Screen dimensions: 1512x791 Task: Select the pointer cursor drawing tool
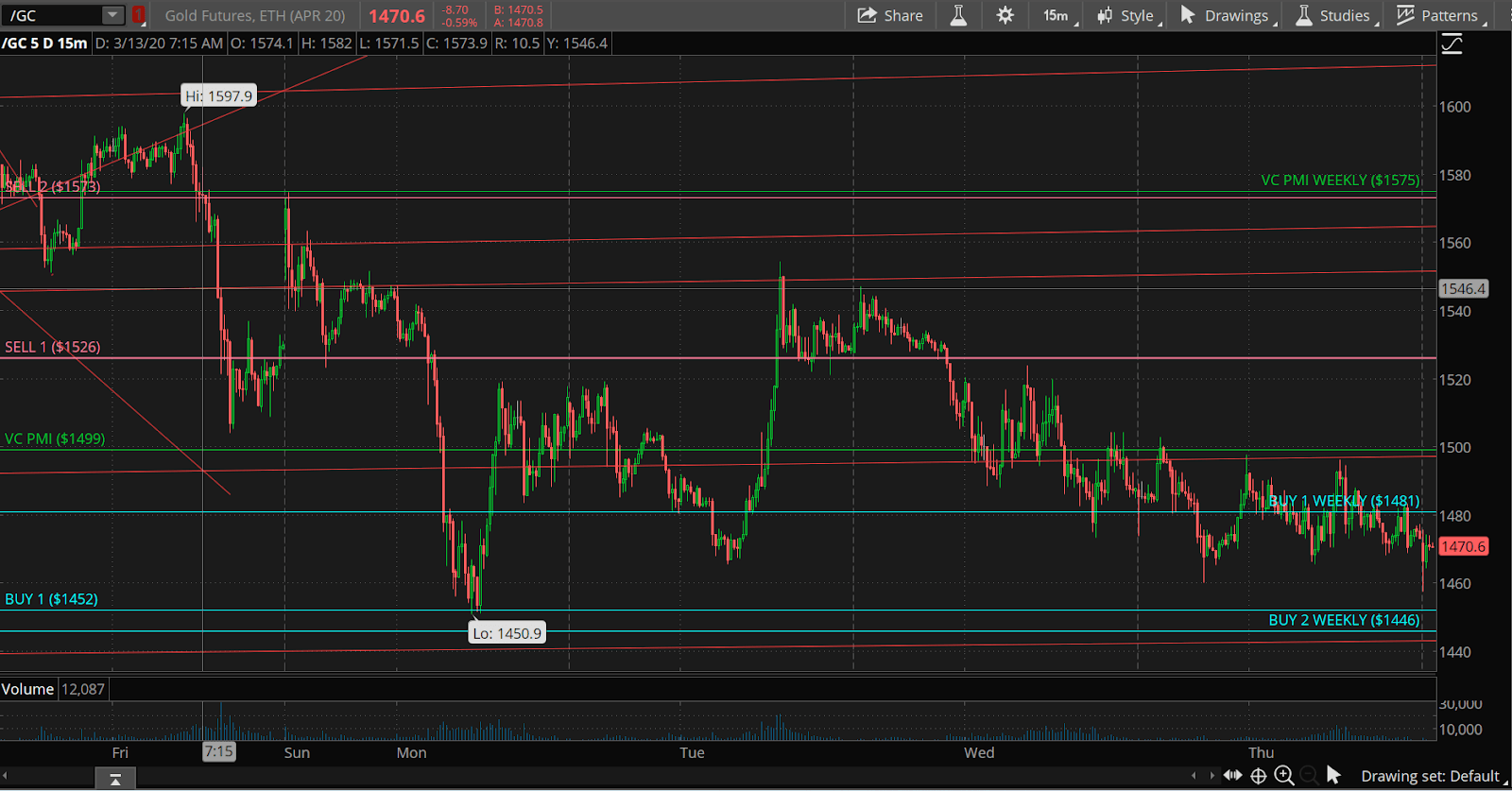click(x=1333, y=775)
